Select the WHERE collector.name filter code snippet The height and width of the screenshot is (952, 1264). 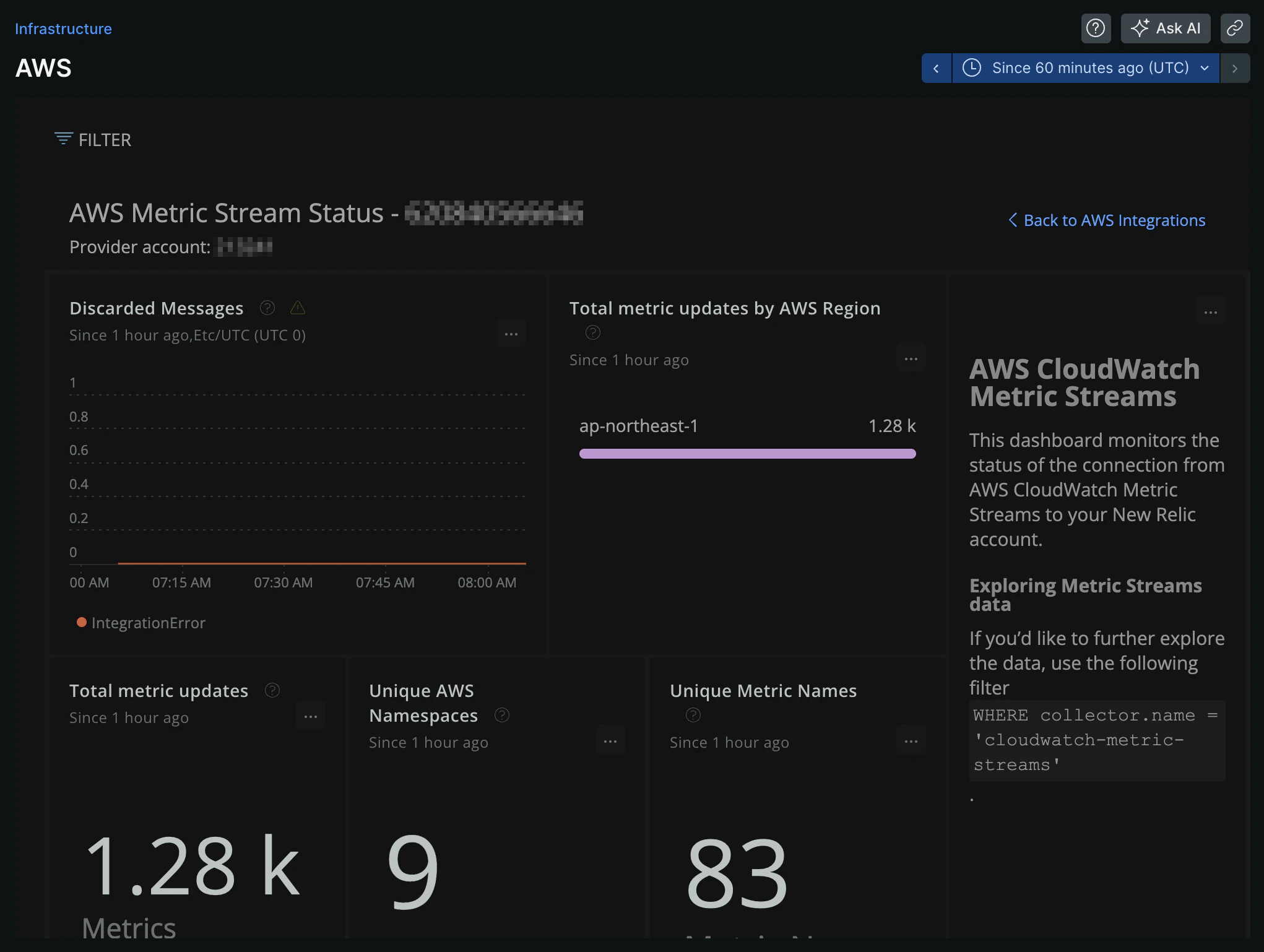(x=1097, y=740)
